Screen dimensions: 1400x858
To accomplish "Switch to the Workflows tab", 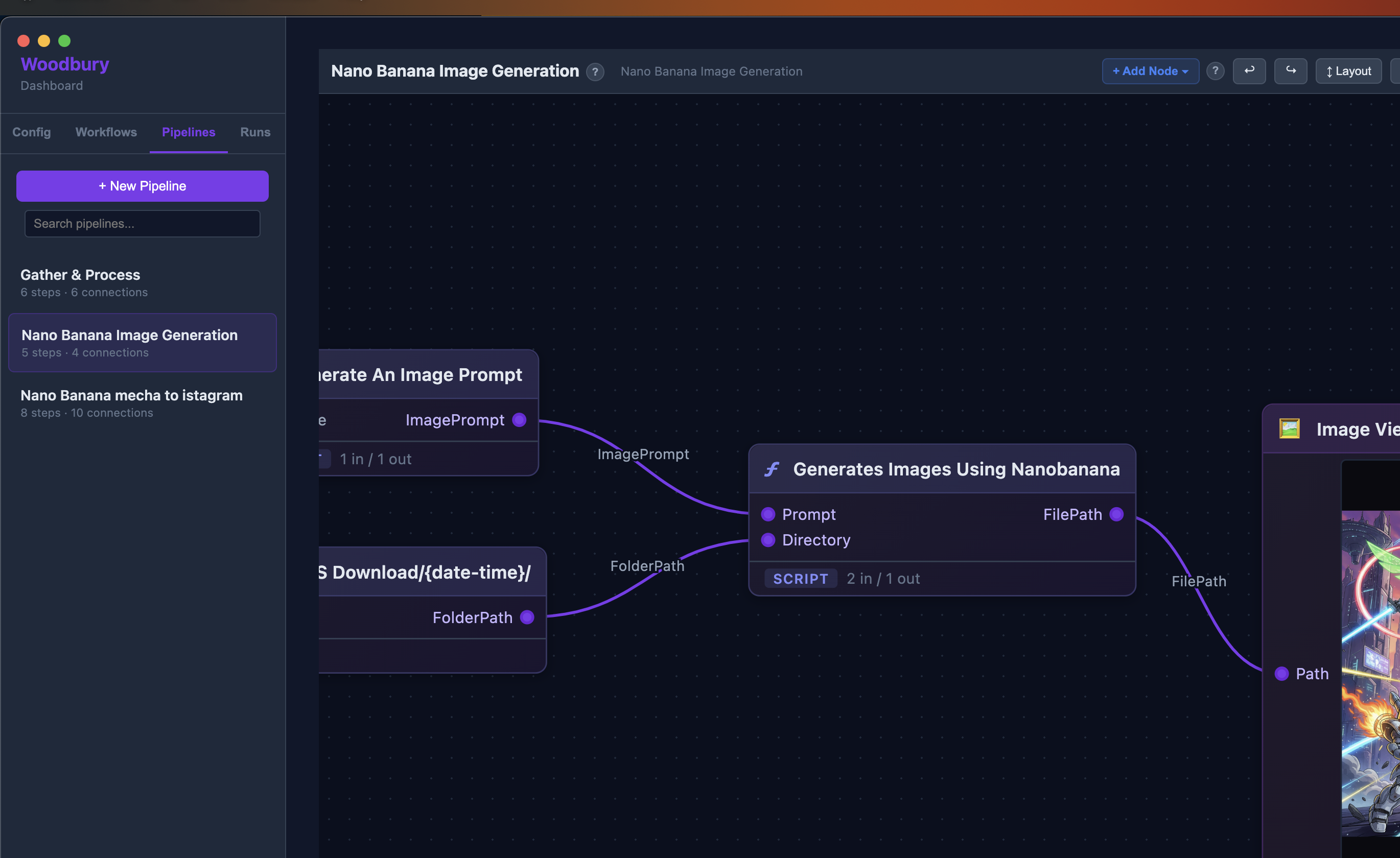I will 106,132.
